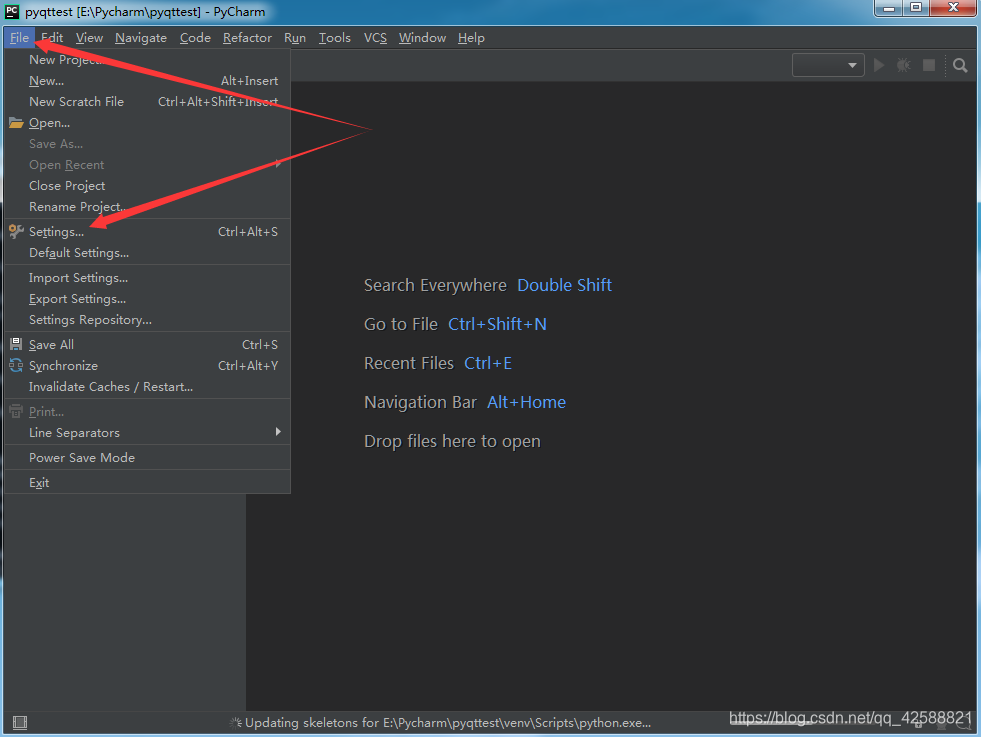This screenshot has width=981, height=737.
Task: Open the run configuration dropdown
Action: [x=828, y=65]
